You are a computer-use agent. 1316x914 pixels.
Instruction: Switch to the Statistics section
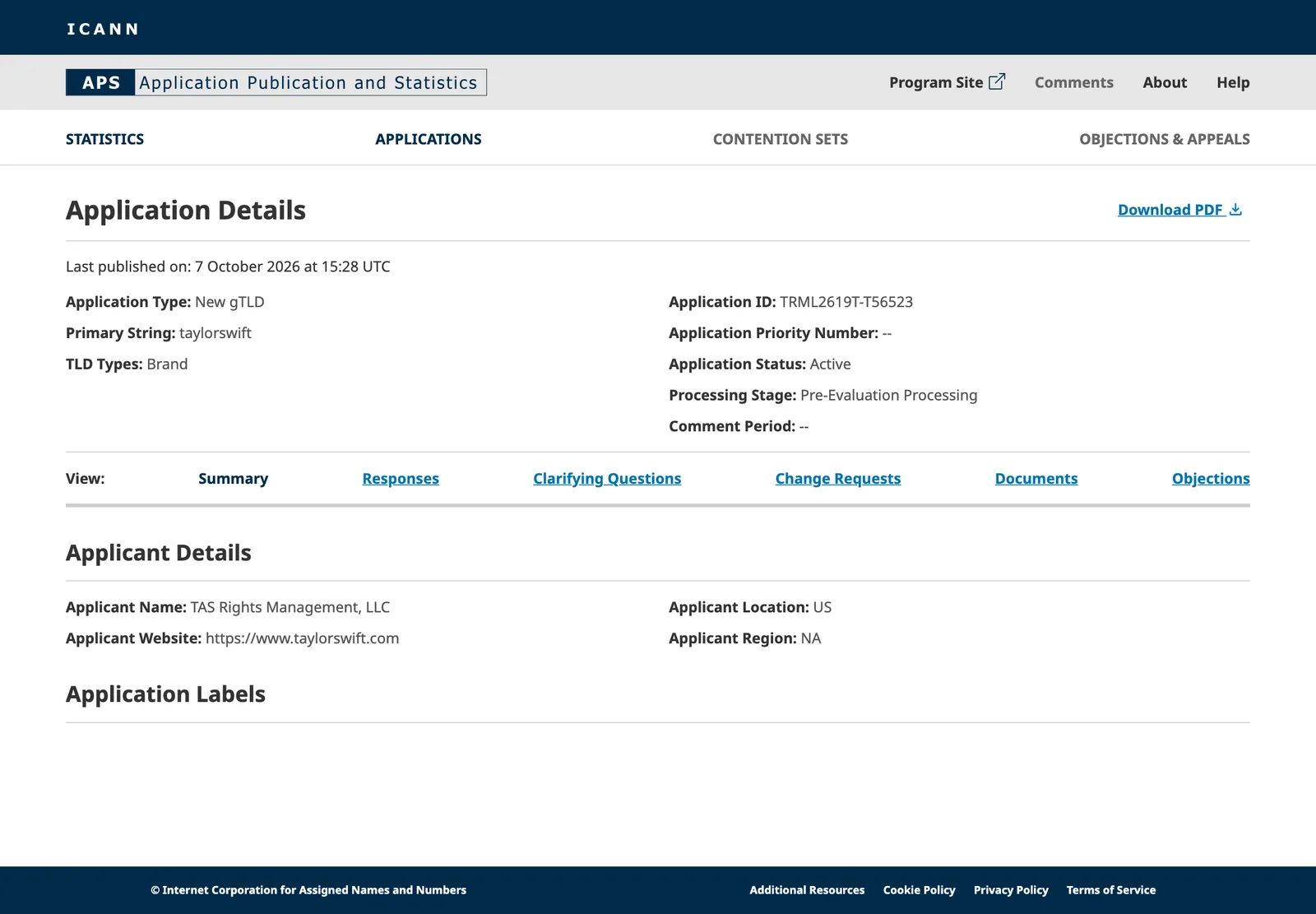click(x=104, y=139)
